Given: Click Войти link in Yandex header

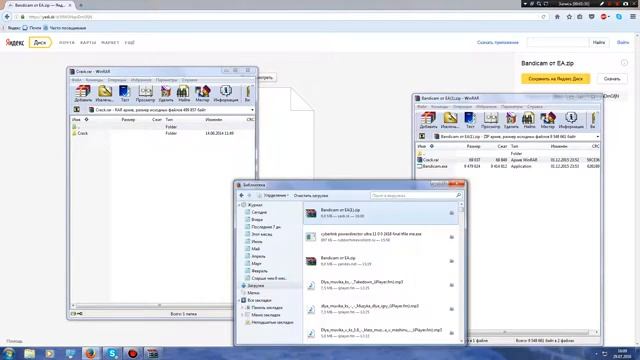Looking at the screenshot, I should (x=623, y=42).
